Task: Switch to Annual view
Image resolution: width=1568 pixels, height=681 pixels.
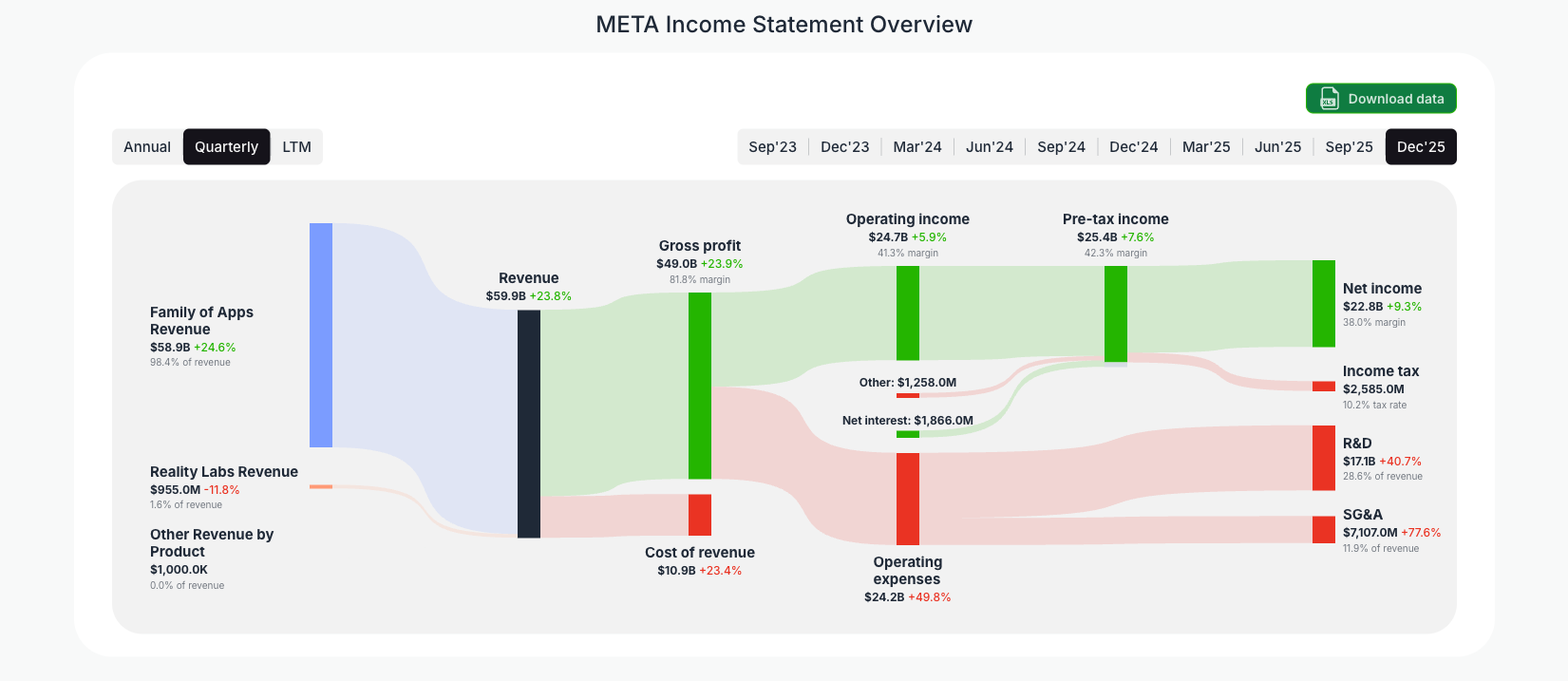Action: coord(147,146)
